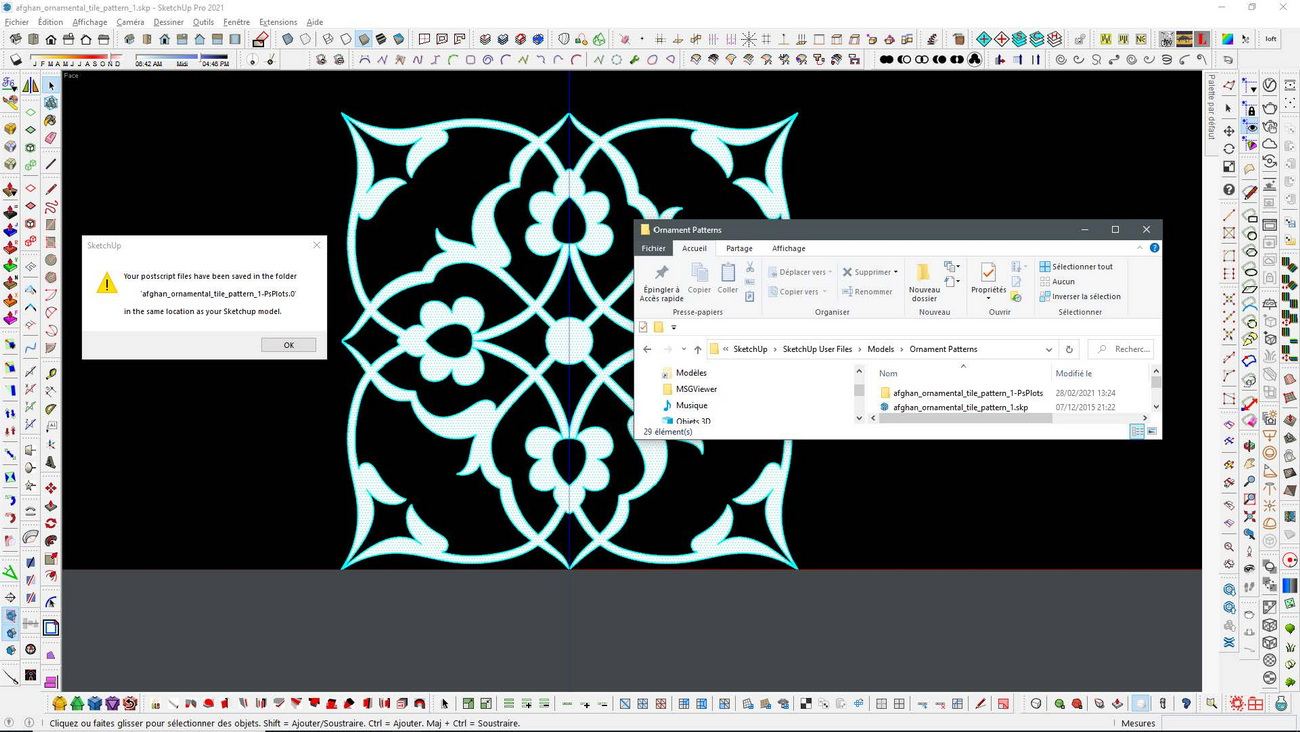Image resolution: width=1300 pixels, height=732 pixels.
Task: Switch to the Partage ribbon tab
Action: (x=739, y=248)
